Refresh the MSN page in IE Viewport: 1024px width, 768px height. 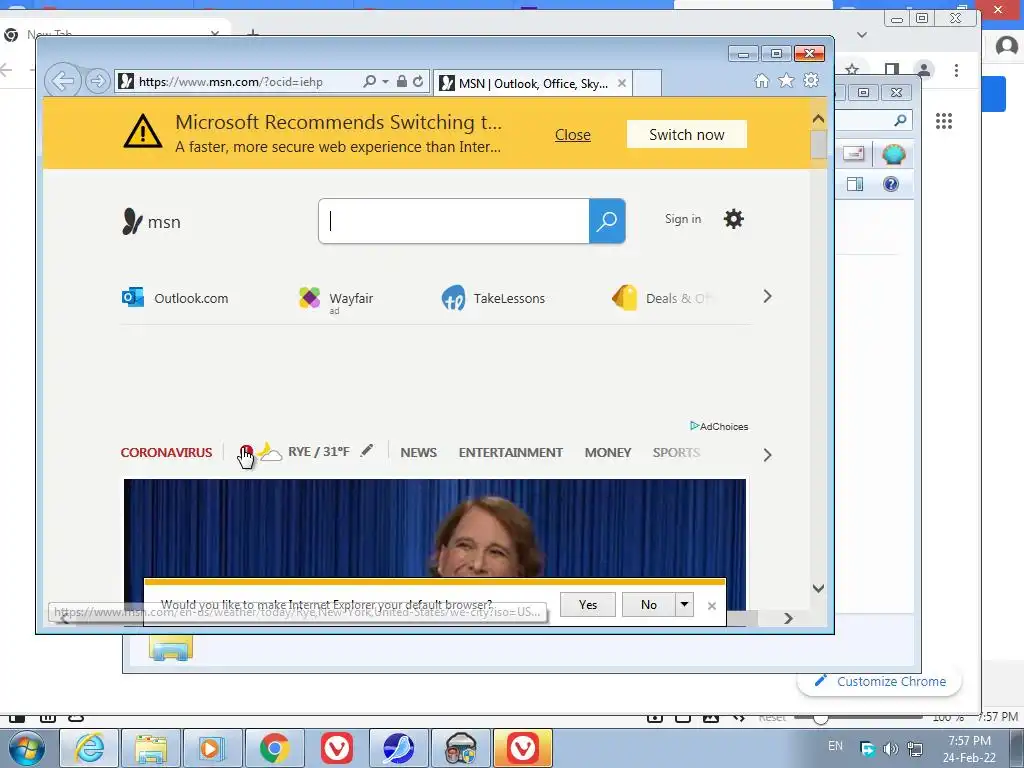click(x=418, y=82)
